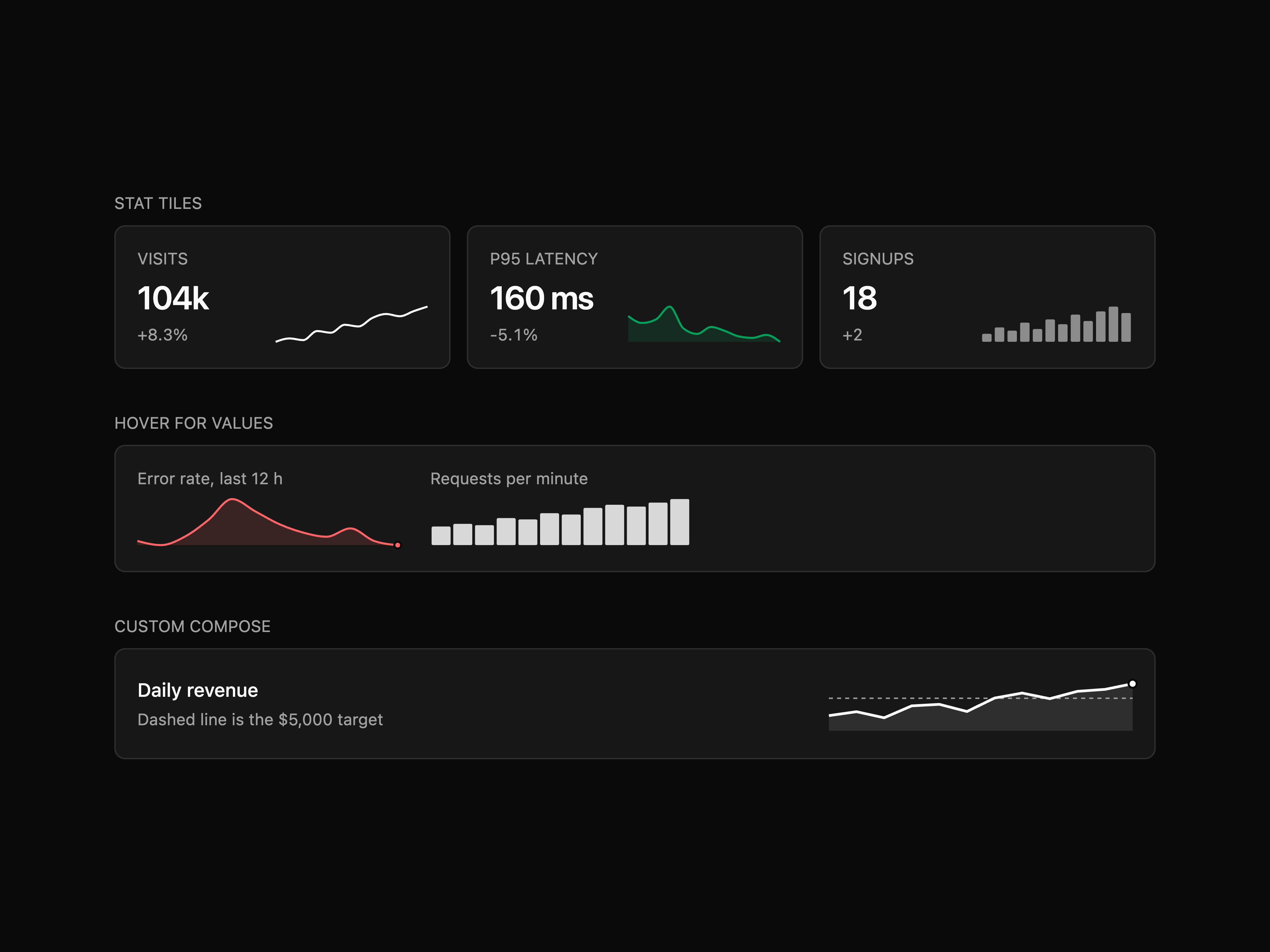Click the "104k" visits value
This screenshot has width=1270, height=952.
173,298
